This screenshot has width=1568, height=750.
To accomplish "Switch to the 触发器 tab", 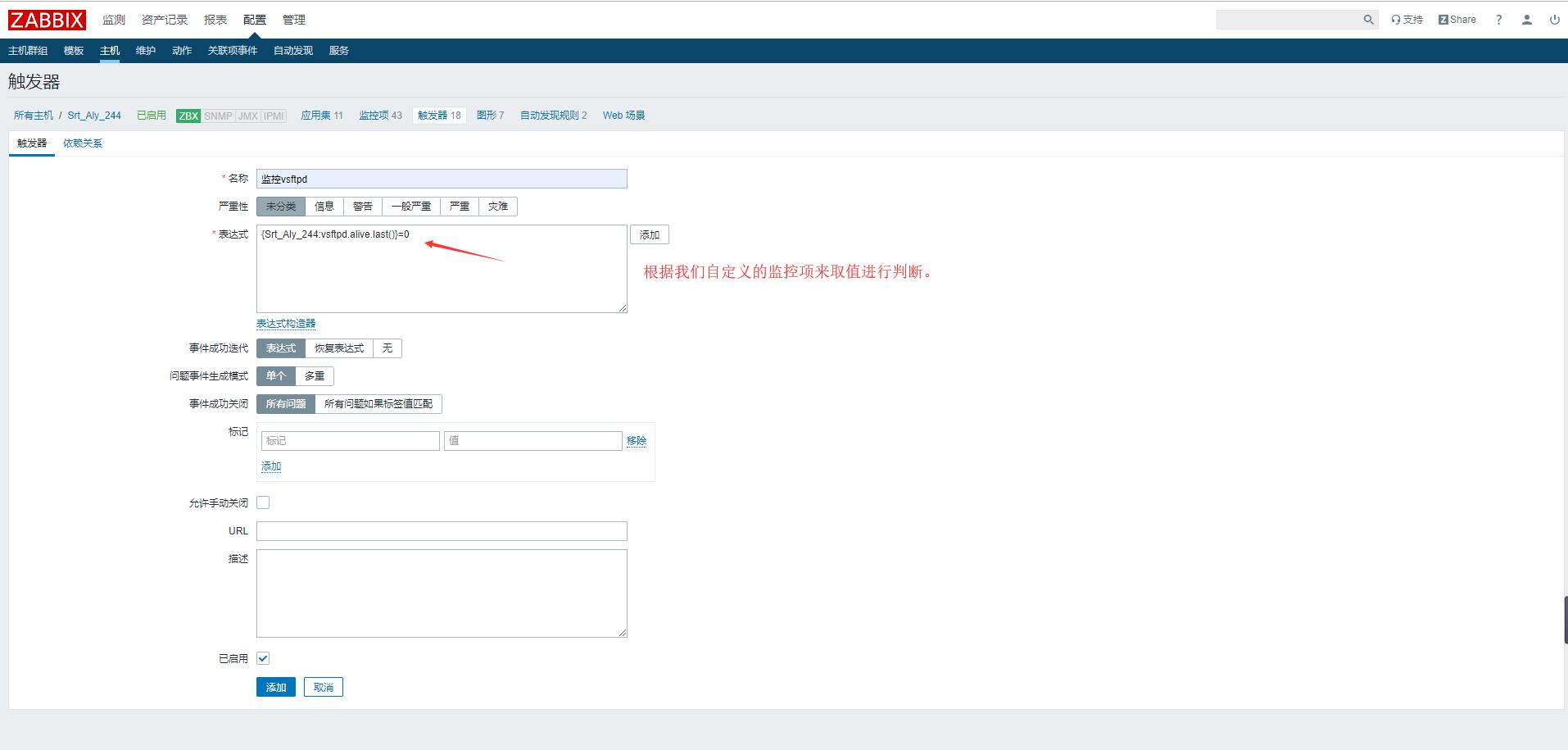I will (x=32, y=143).
